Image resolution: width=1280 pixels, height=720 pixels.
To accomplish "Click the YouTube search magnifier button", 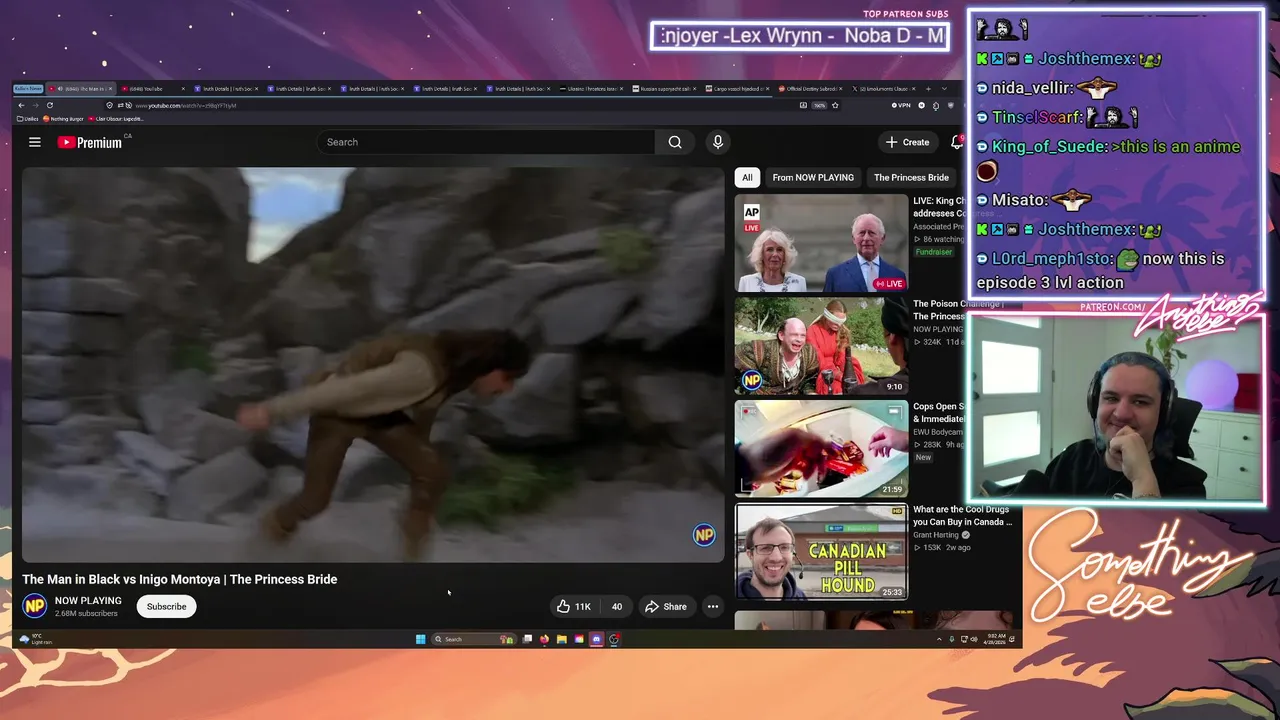I will 675,142.
